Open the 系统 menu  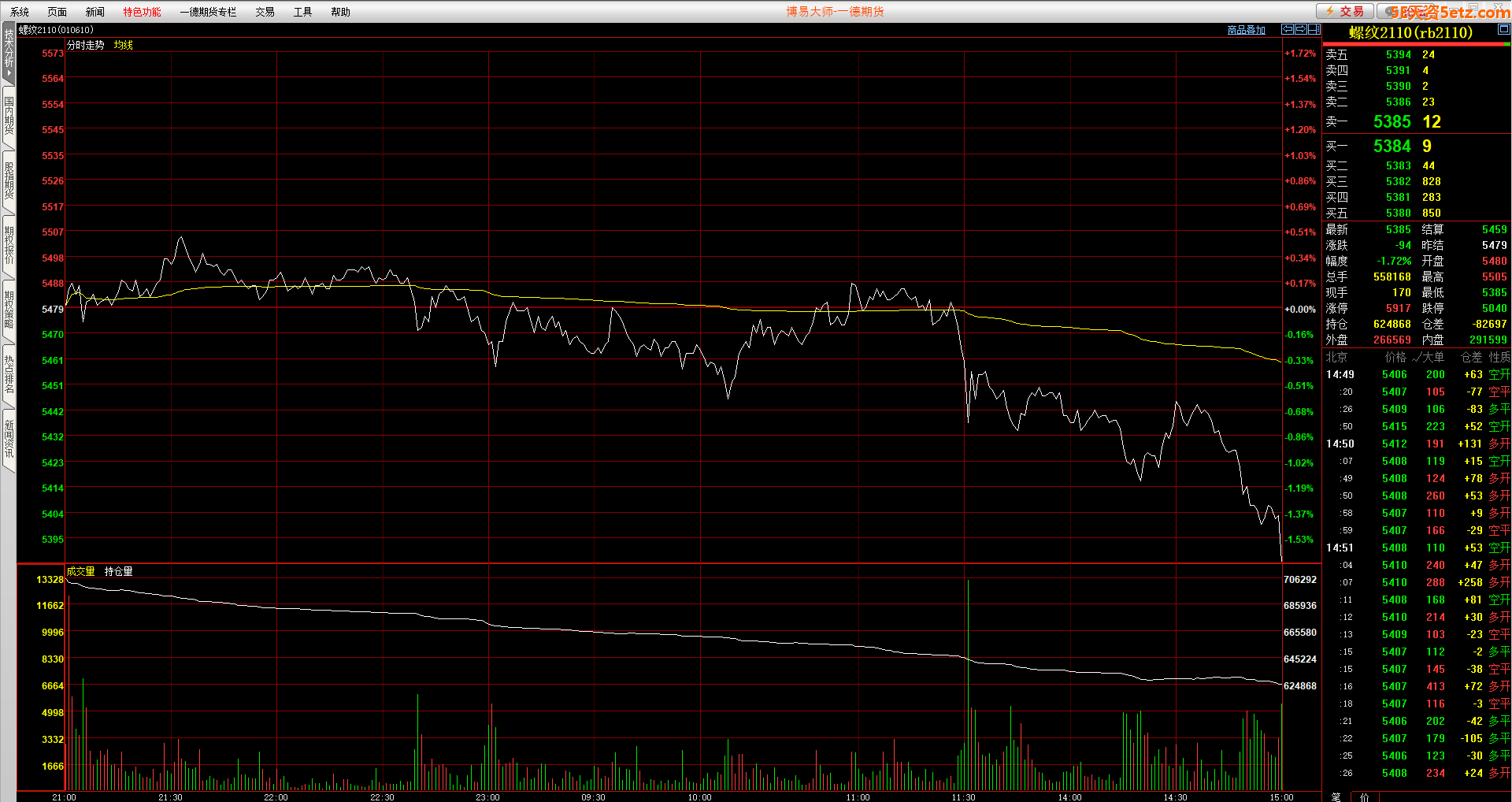point(20,12)
